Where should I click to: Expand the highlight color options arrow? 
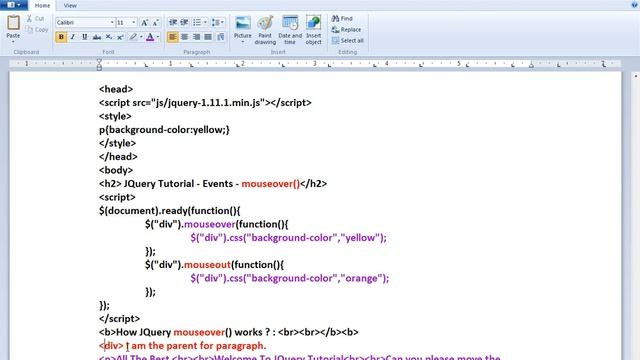coord(141,37)
